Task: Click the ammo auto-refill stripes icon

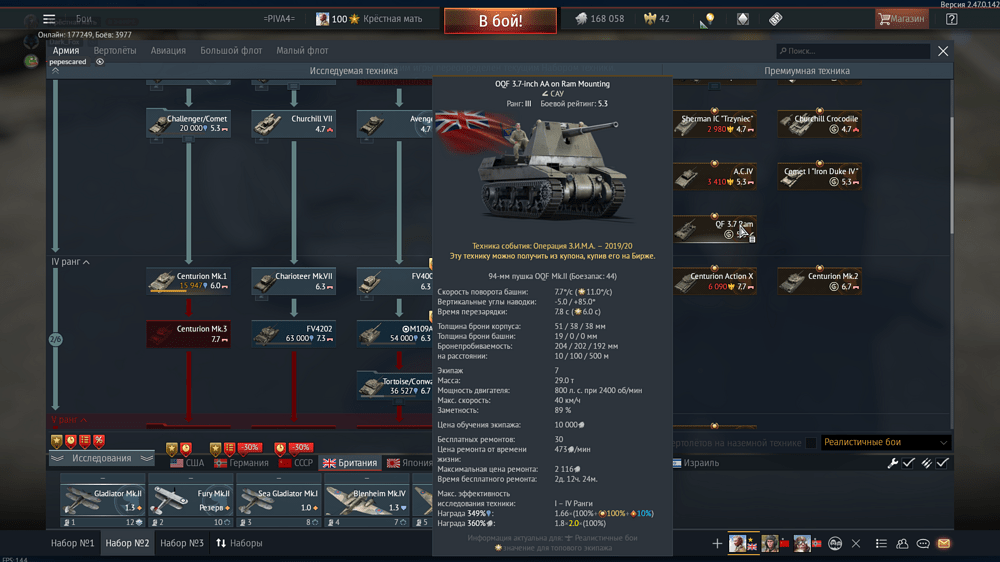Action: [926, 463]
